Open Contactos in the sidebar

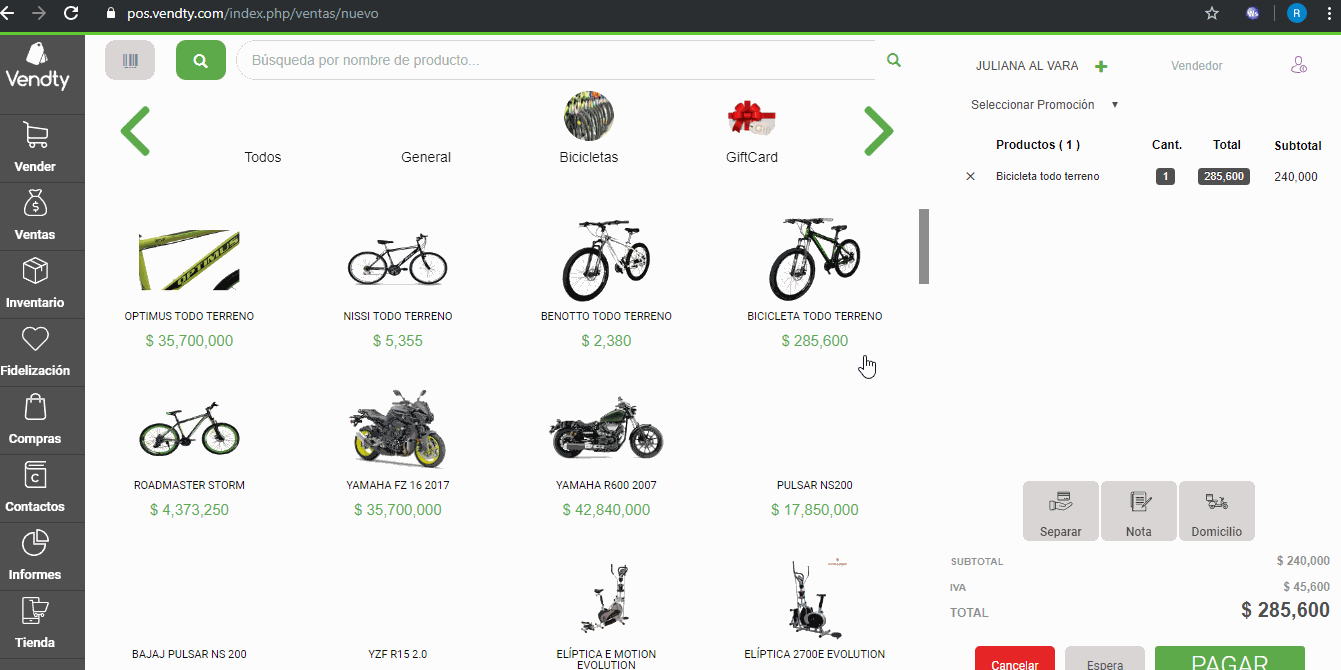pyautogui.click(x=35, y=488)
